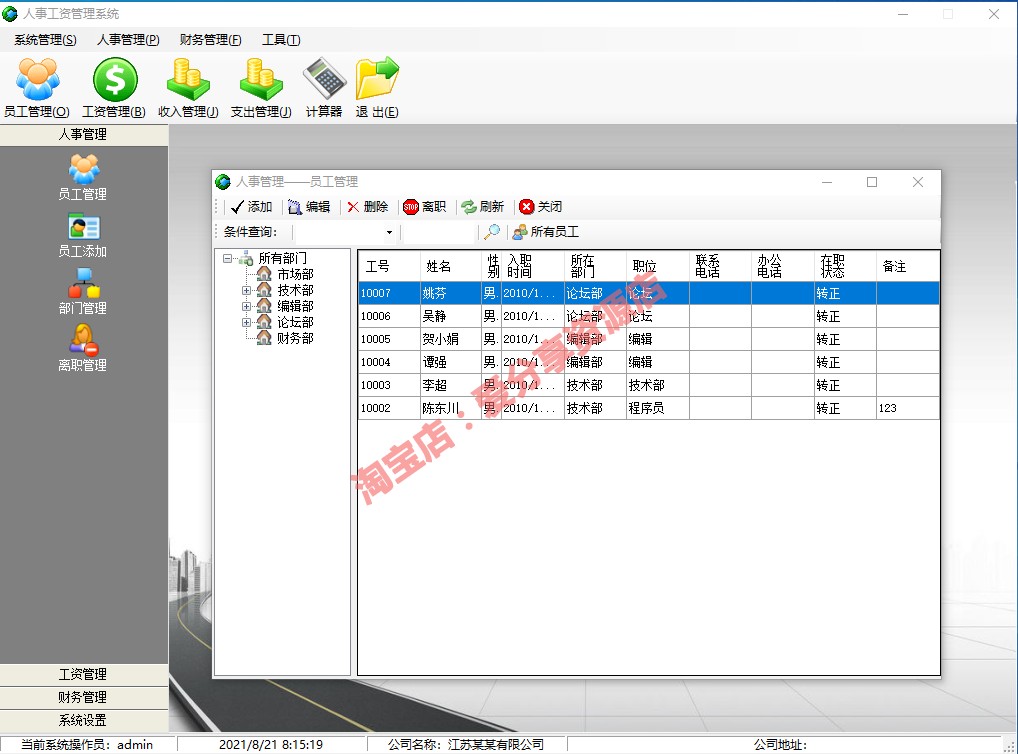Screen dimensions: 1018x754
Task: Minimize the 人事管理——员工管理 window
Action: click(x=827, y=182)
